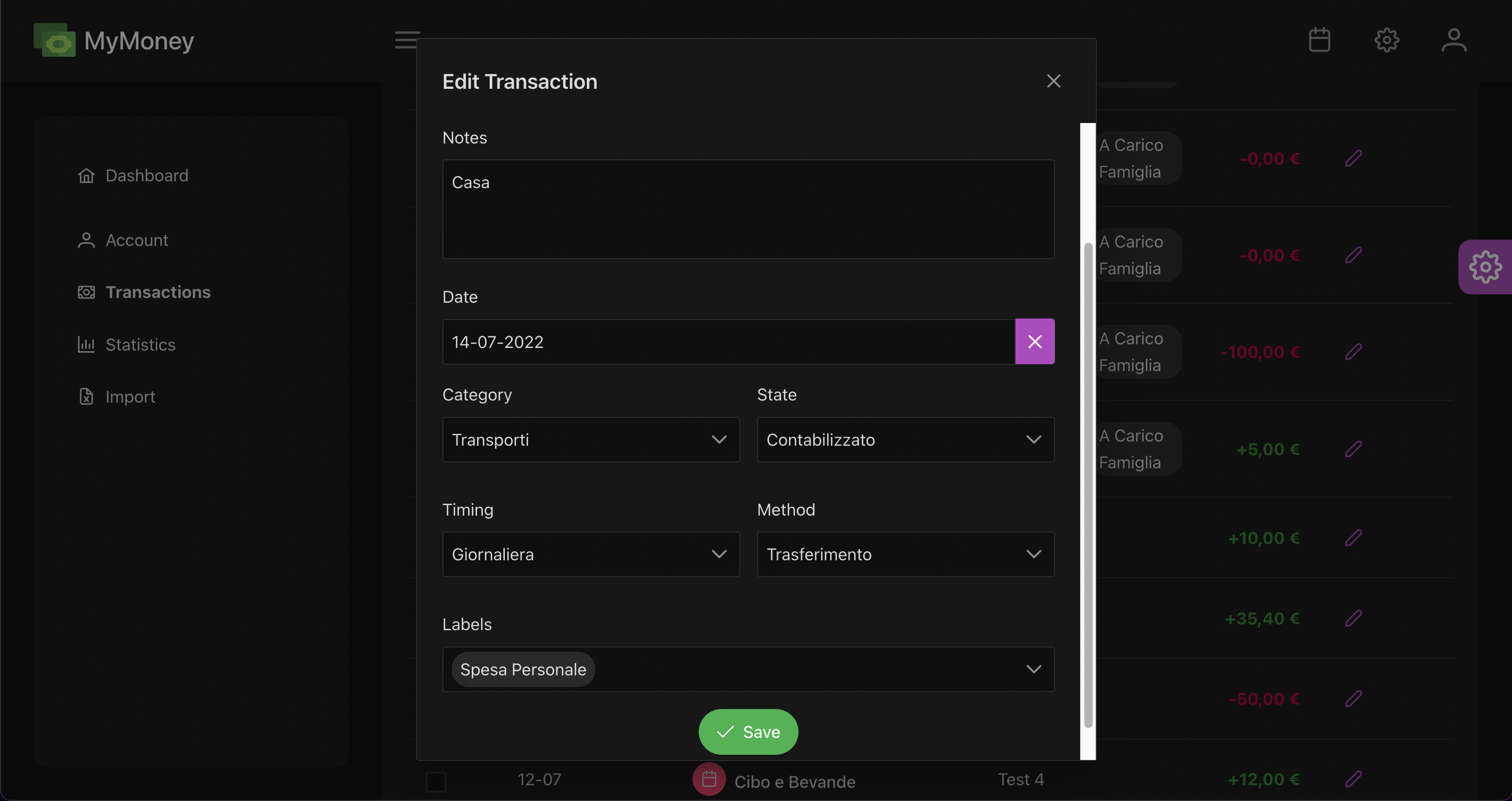Go to Dashboard in the sidebar

147,176
